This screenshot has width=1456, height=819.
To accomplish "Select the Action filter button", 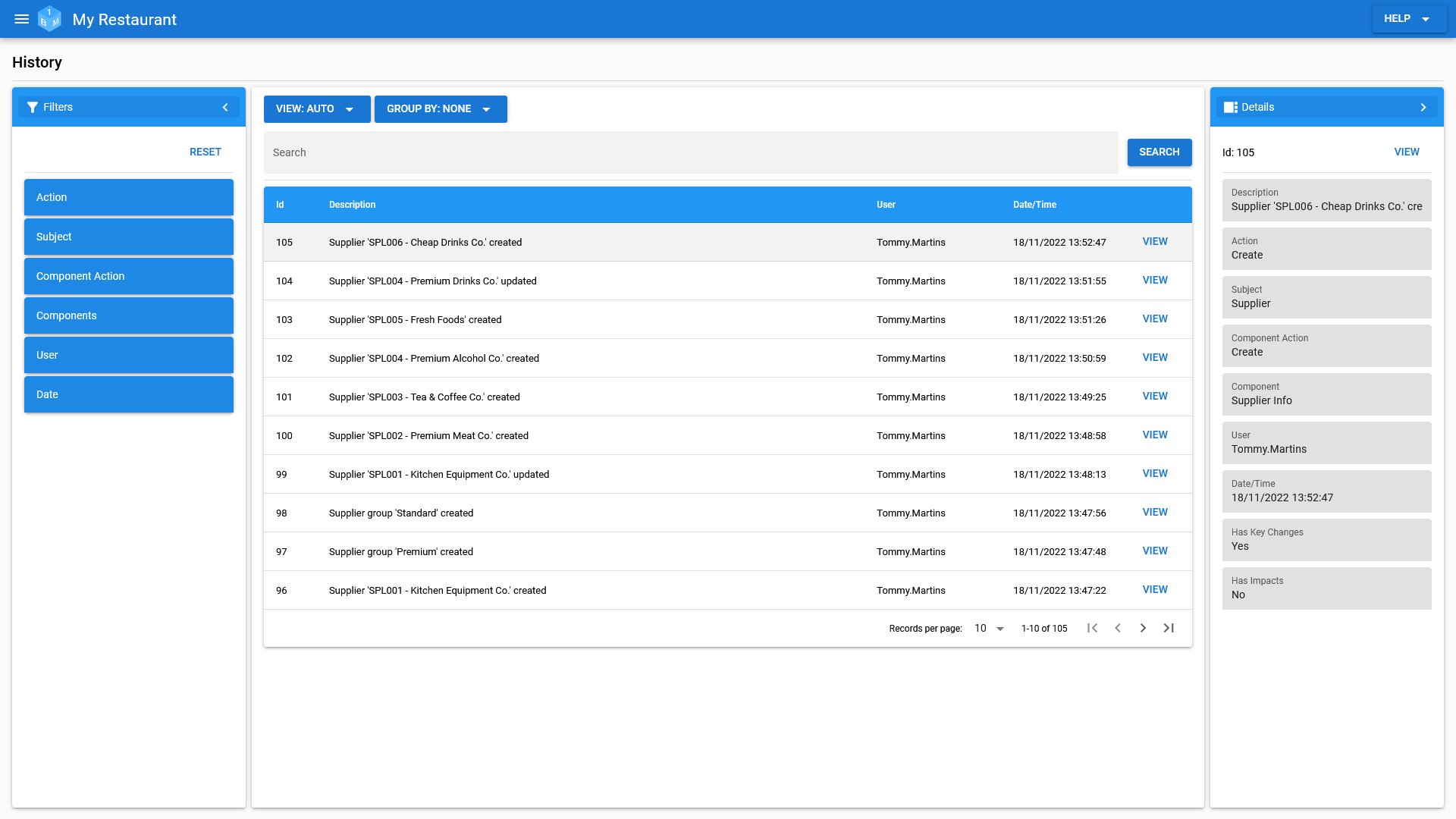I will pyautogui.click(x=128, y=197).
